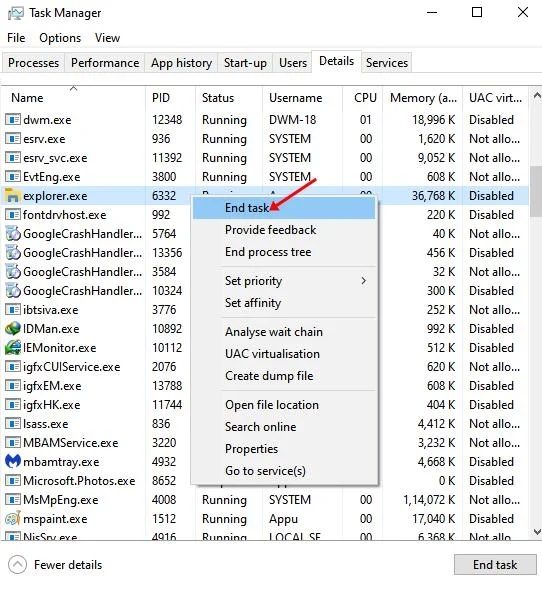Click the ibtsiva.exe process icon

click(13, 310)
